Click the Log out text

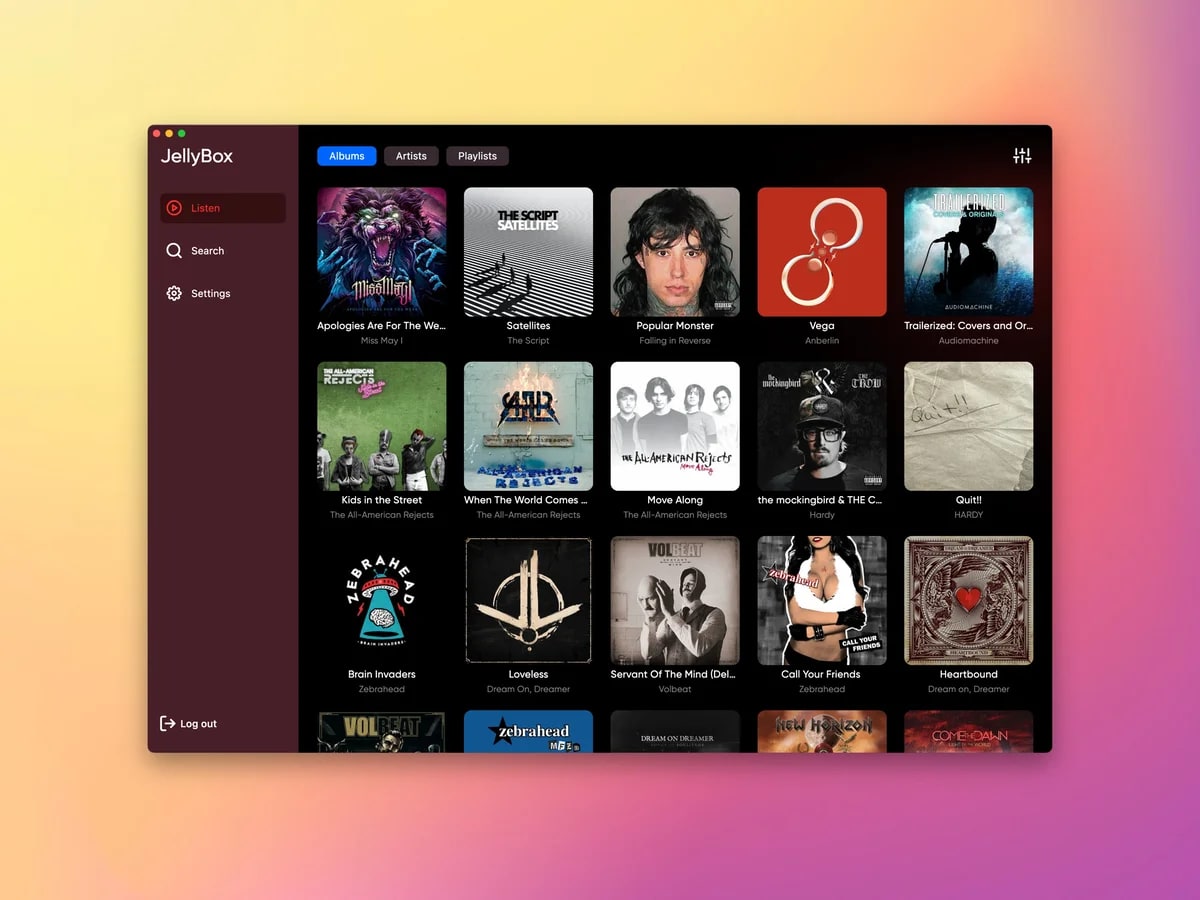(198, 724)
